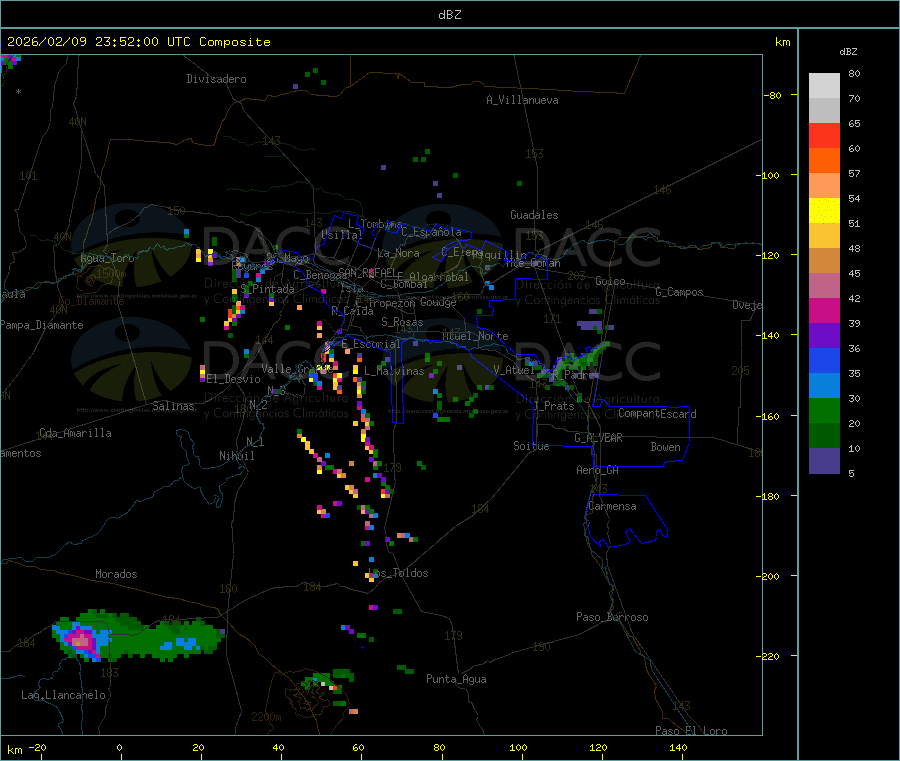Select the 140 x-axis tick label

[678, 748]
